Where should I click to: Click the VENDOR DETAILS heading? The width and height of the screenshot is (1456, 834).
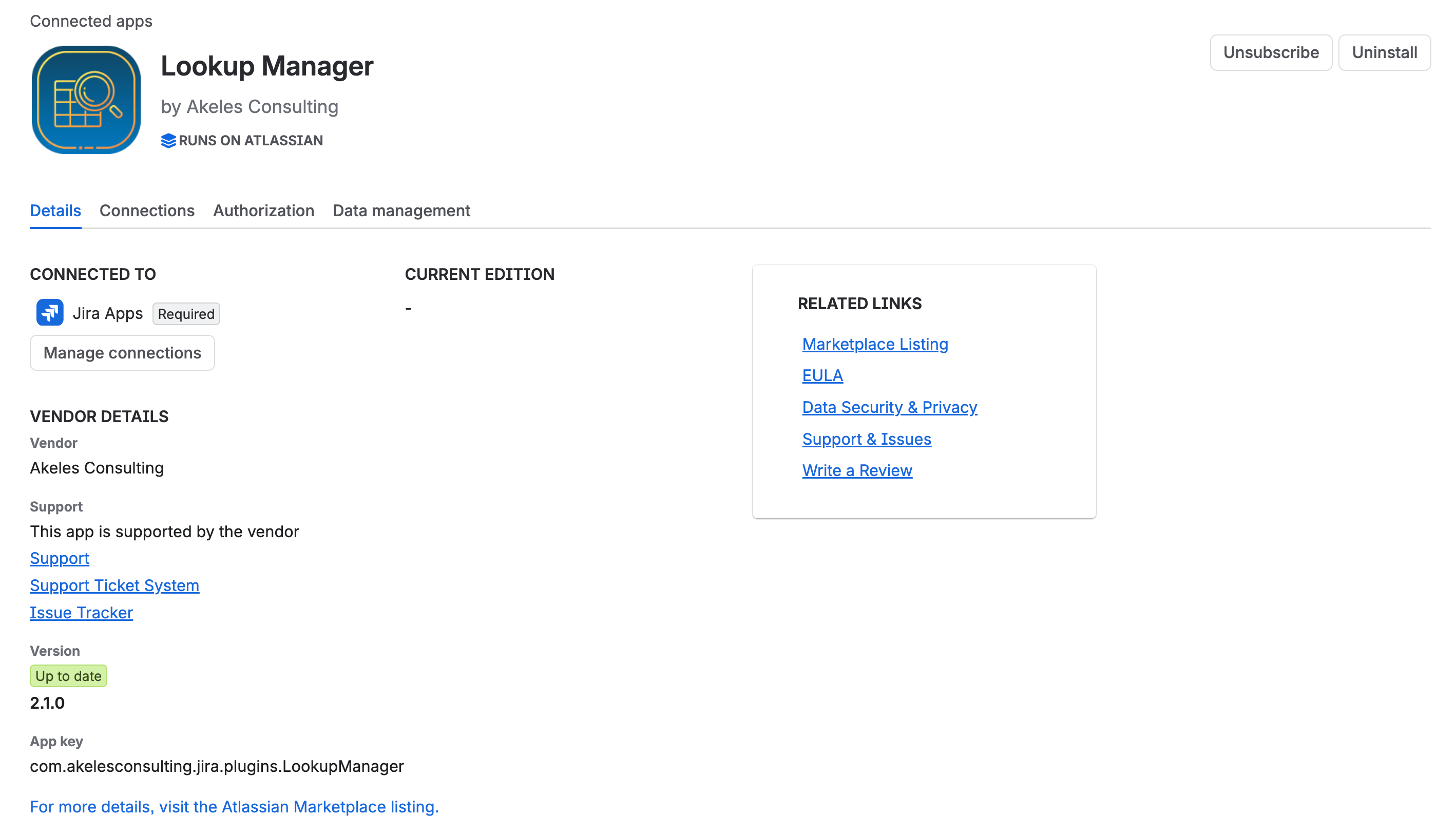[99, 416]
